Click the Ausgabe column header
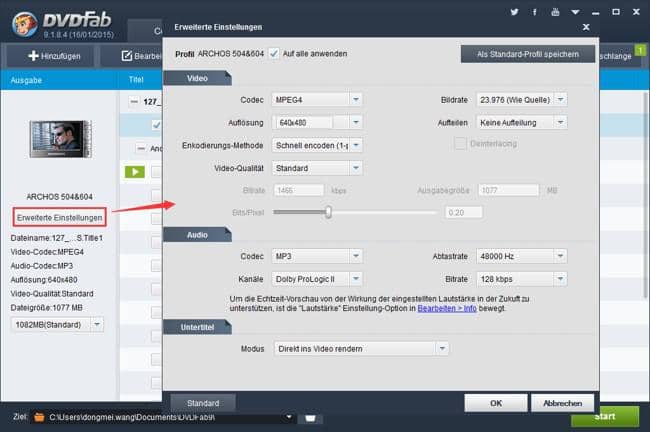Screen dimensions: 650x432 pyautogui.click(x=26, y=80)
